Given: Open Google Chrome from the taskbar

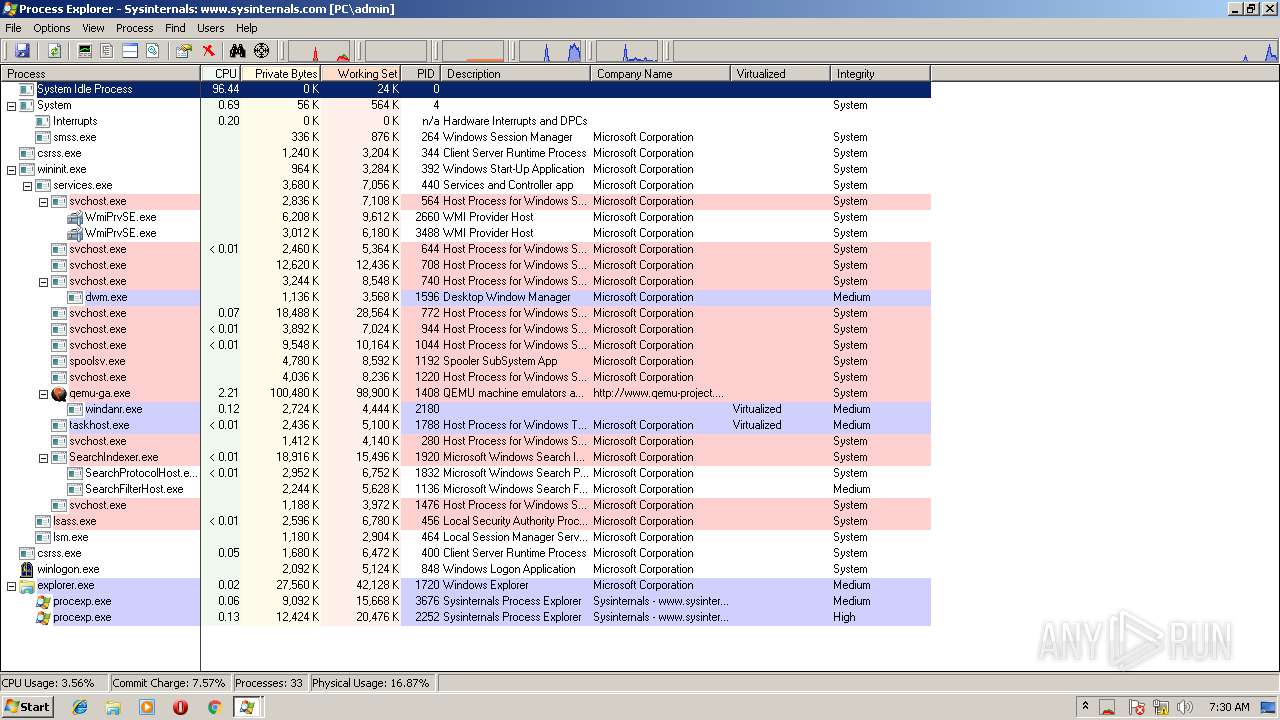Looking at the screenshot, I should (x=214, y=707).
